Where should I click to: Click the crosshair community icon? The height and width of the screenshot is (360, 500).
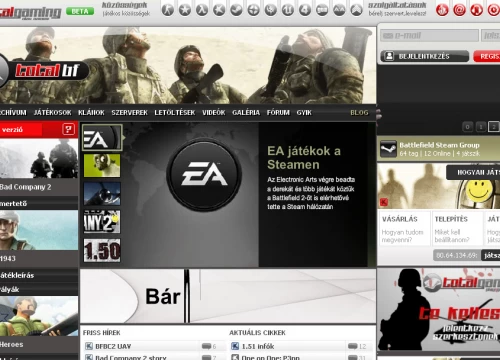[x=253, y=10]
